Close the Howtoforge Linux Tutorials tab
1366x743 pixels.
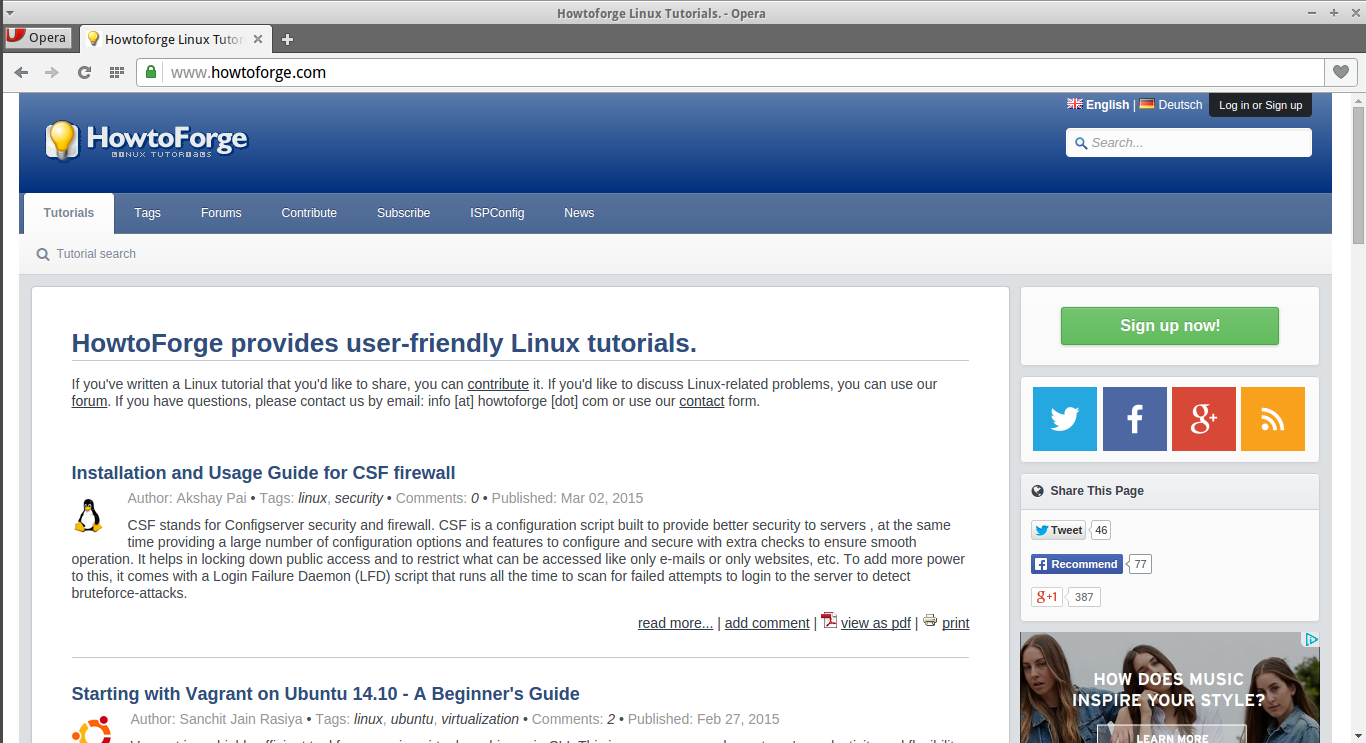(x=258, y=39)
